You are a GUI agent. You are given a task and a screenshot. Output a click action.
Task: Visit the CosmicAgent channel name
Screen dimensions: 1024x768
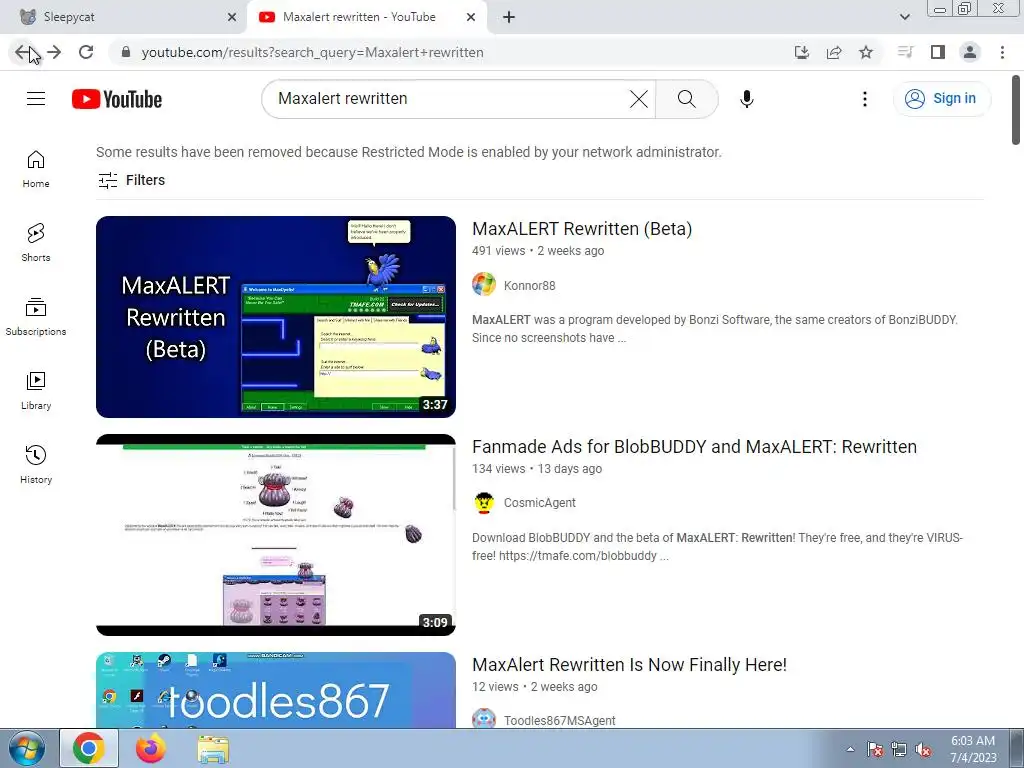pos(539,503)
